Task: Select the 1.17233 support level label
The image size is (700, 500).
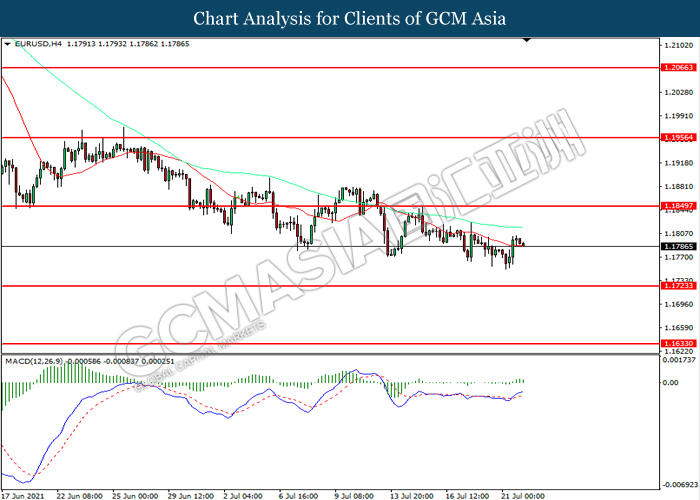Action: coord(678,286)
